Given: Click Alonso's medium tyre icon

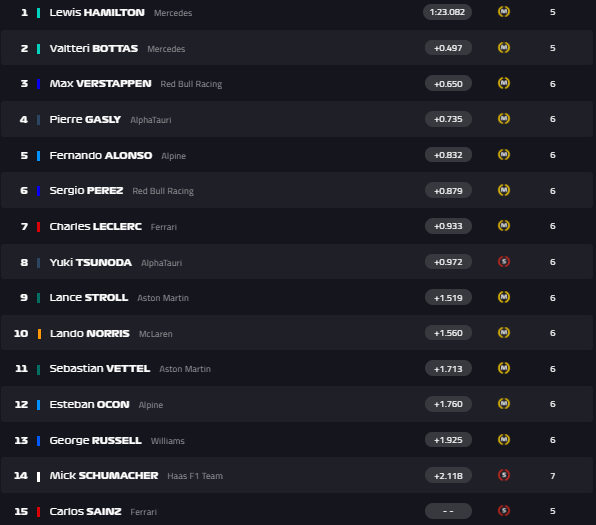Looking at the screenshot, I should coord(504,155).
